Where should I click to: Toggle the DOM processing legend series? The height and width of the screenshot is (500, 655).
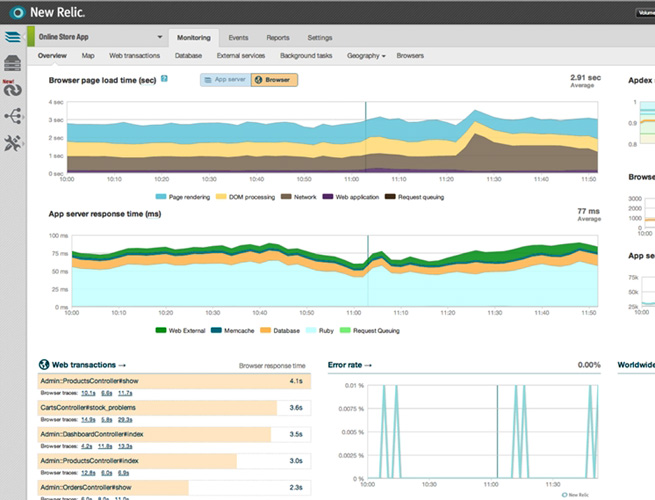pyautogui.click(x=245, y=197)
